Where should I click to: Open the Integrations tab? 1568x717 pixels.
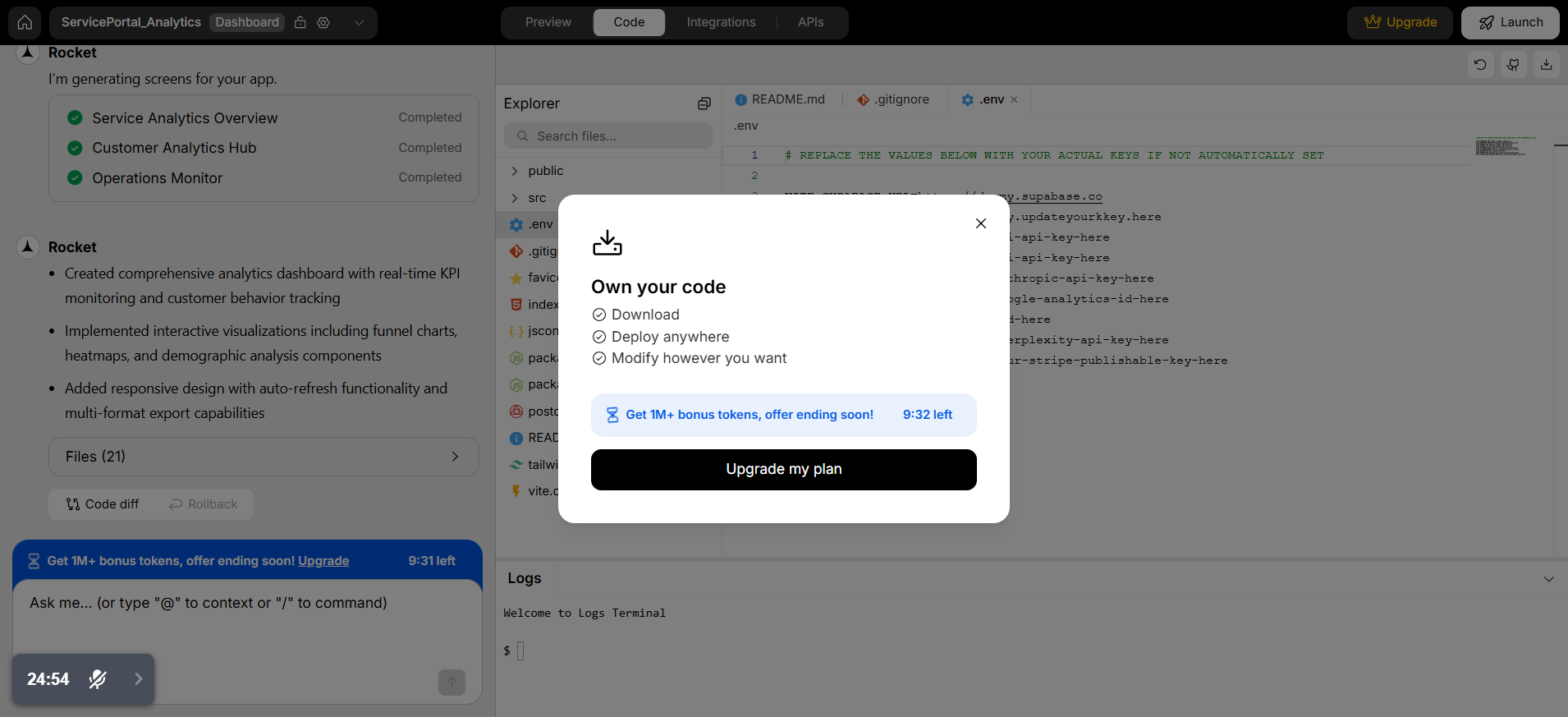(x=721, y=22)
